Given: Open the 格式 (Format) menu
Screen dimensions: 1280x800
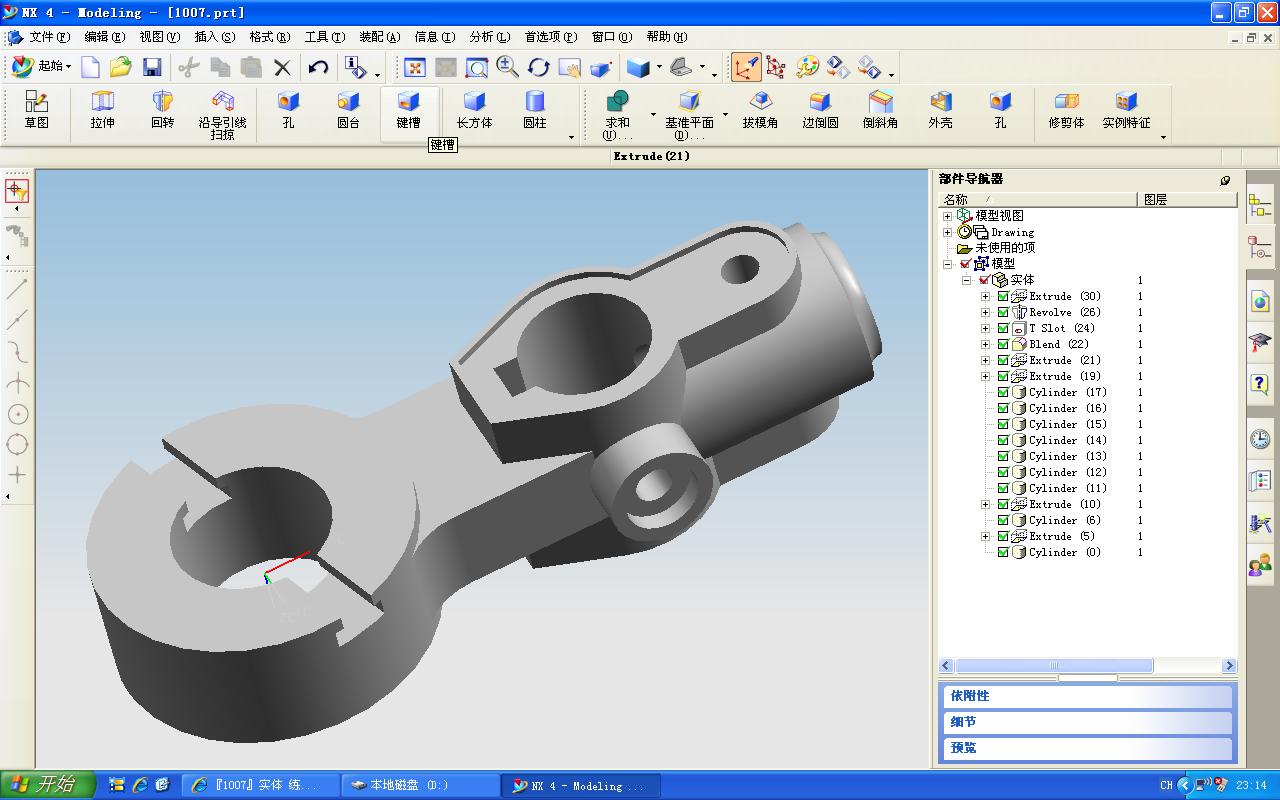Looking at the screenshot, I should click(x=269, y=37).
